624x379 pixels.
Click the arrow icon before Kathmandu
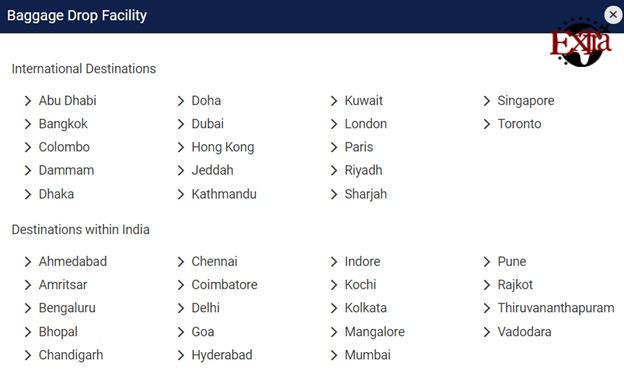[x=181, y=194]
